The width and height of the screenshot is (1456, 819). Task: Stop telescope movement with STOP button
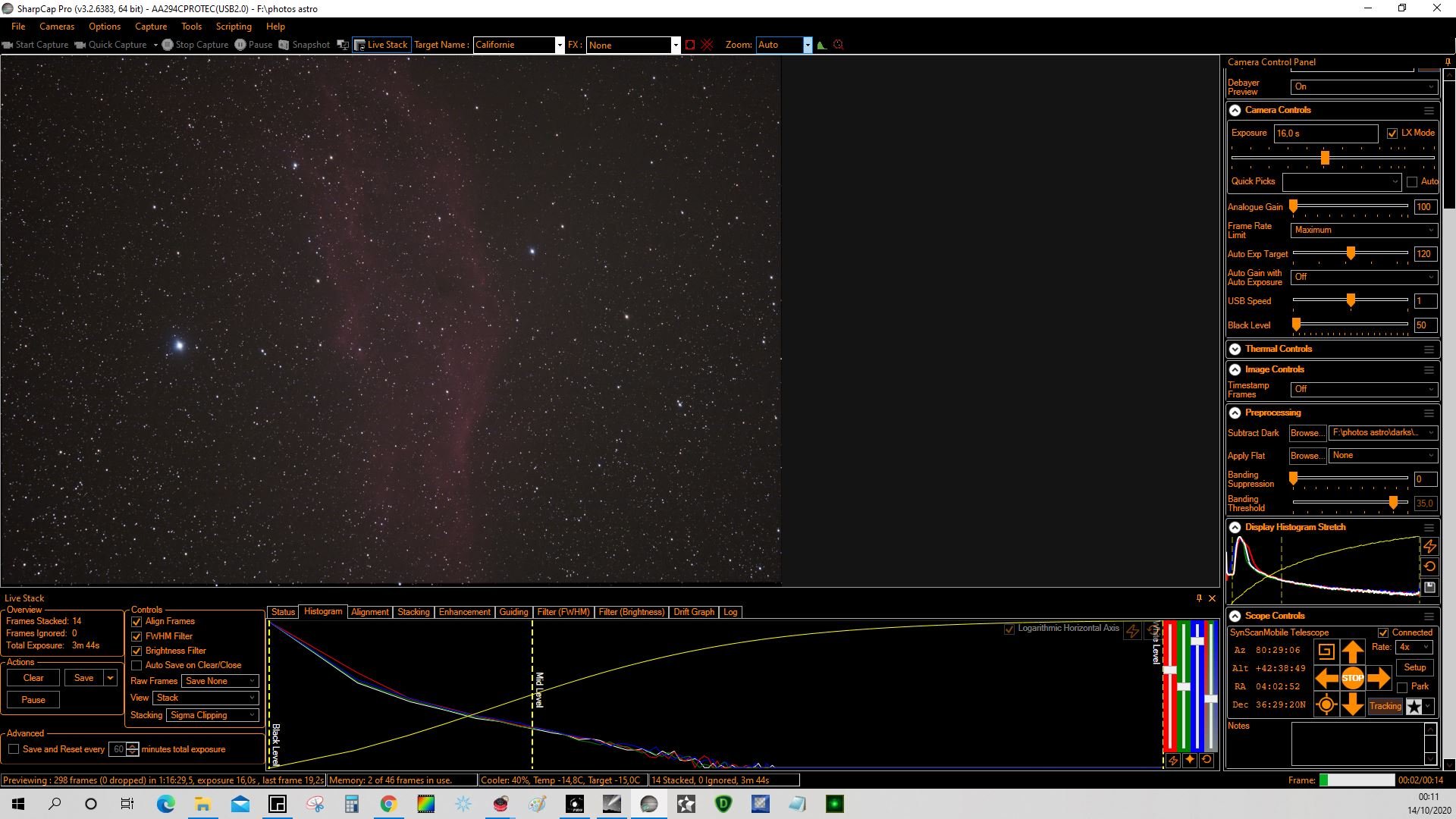[x=1353, y=678]
